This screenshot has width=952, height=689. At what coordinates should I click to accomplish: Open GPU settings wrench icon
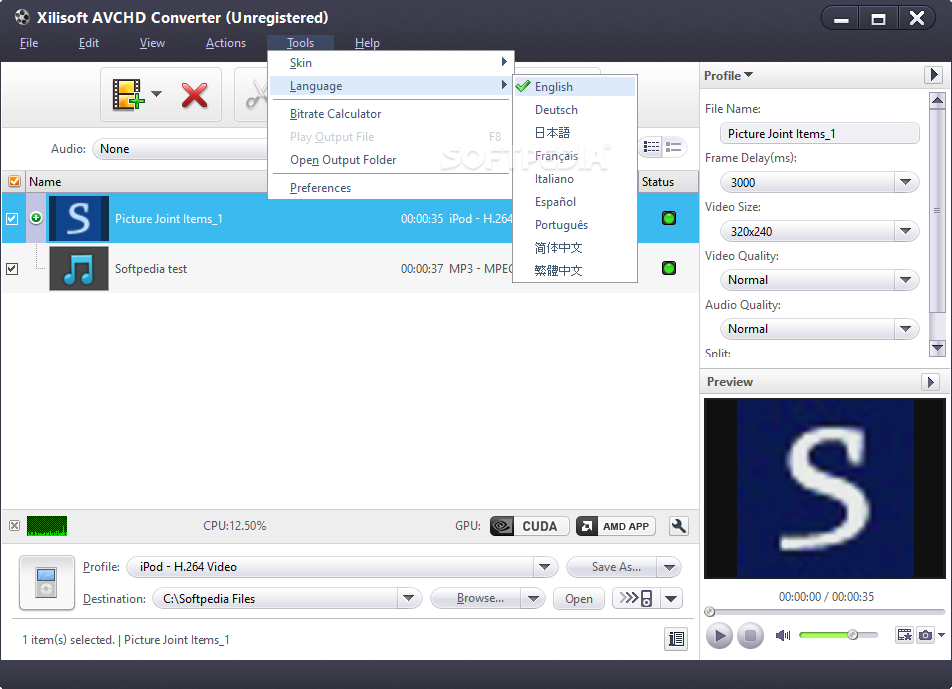click(x=679, y=526)
